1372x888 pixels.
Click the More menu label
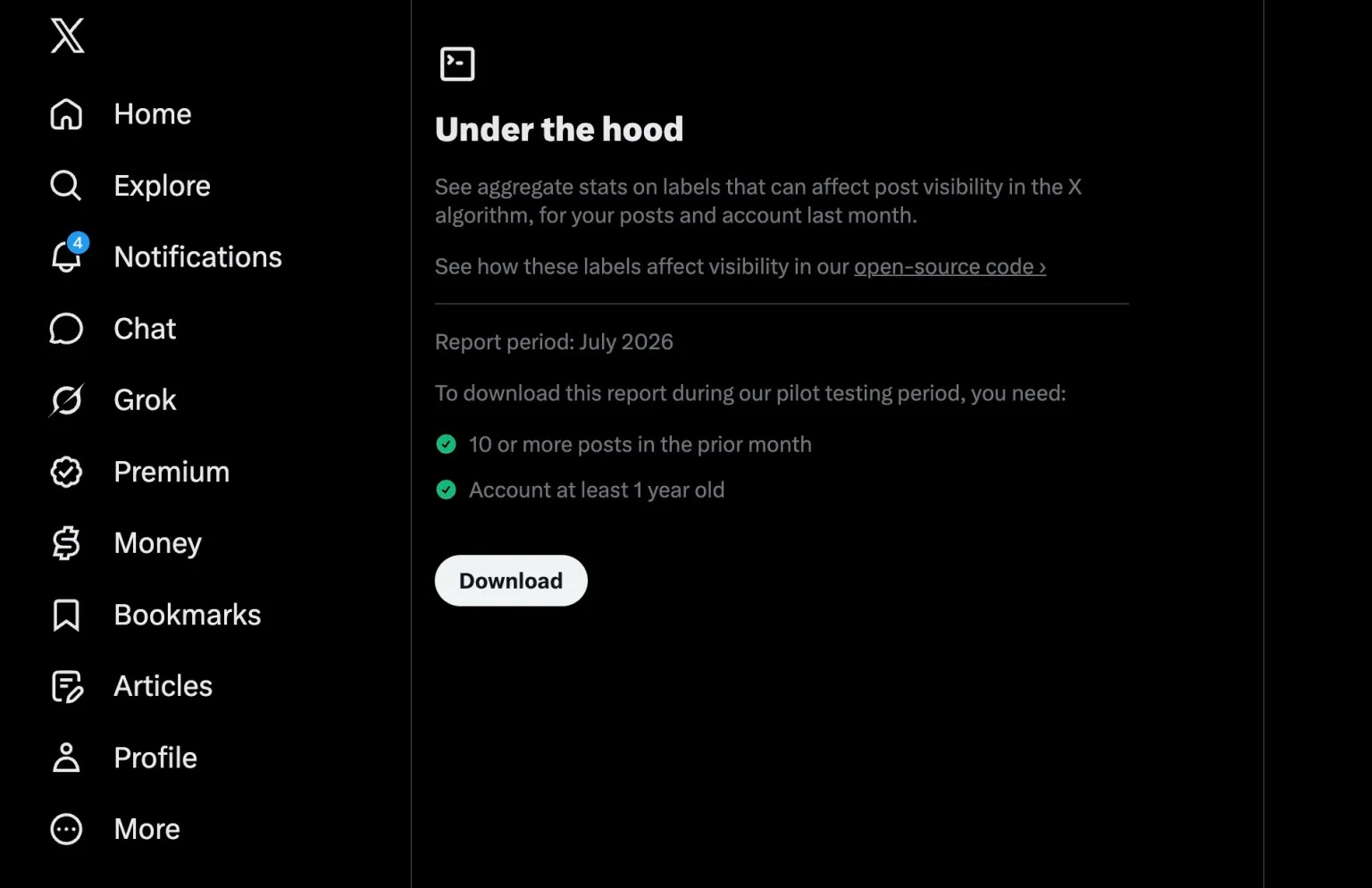point(147,829)
